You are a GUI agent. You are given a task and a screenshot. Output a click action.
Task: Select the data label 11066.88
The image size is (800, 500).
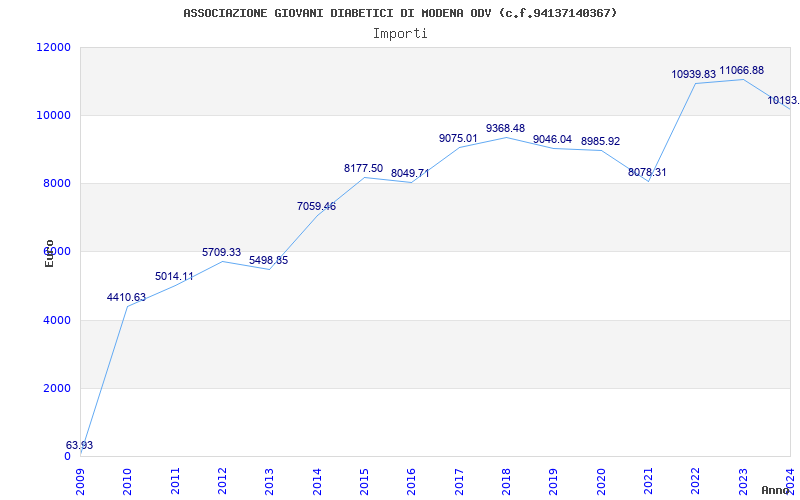[x=741, y=70]
